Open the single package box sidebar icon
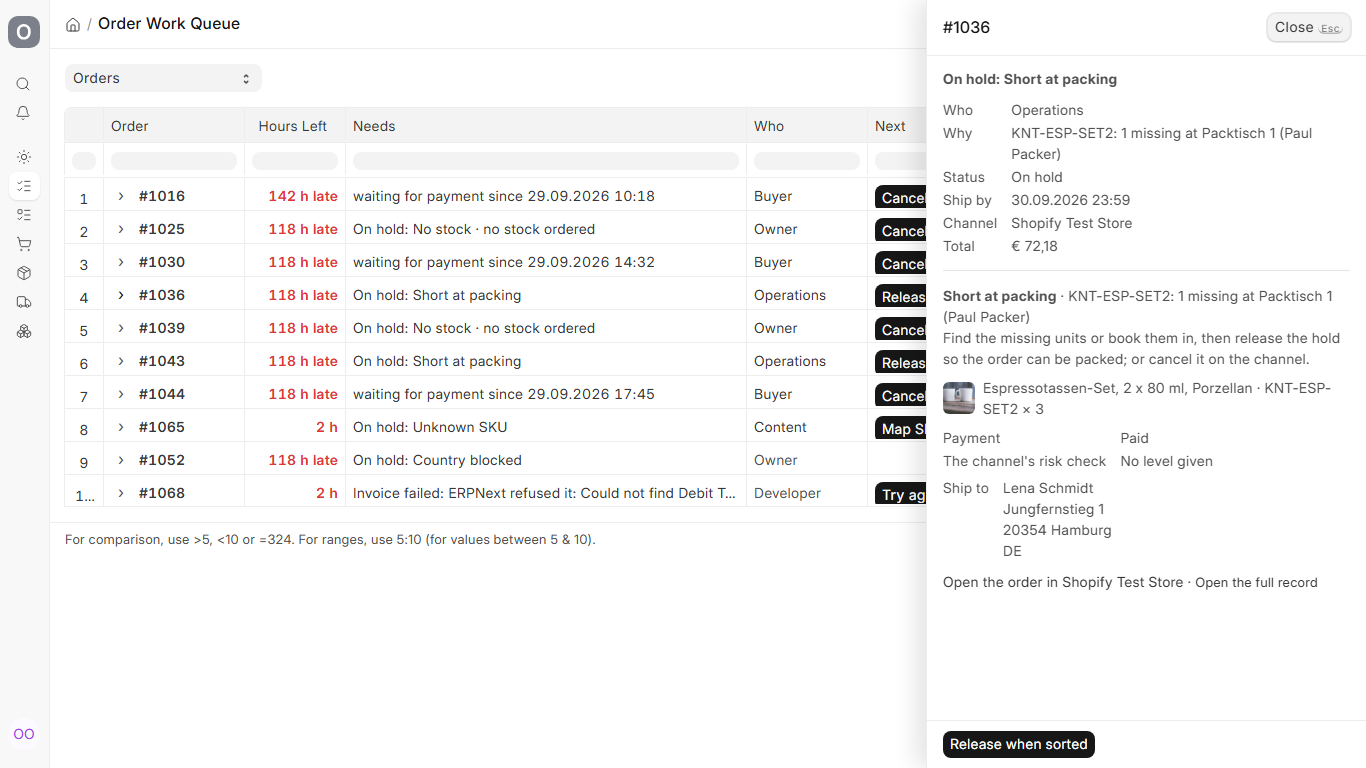 [x=24, y=273]
